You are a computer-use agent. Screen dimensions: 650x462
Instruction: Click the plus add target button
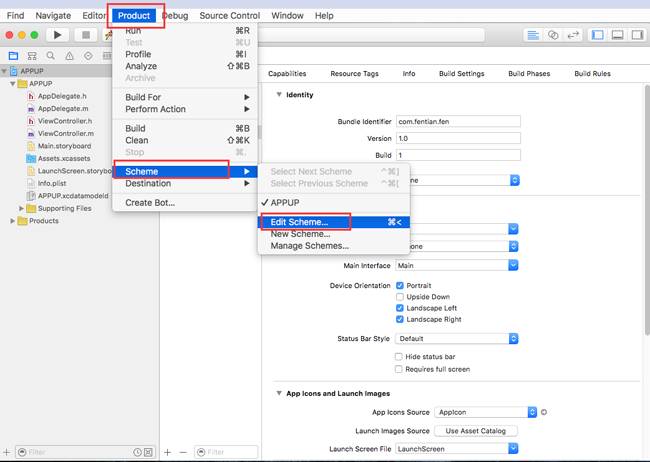pos(167,452)
